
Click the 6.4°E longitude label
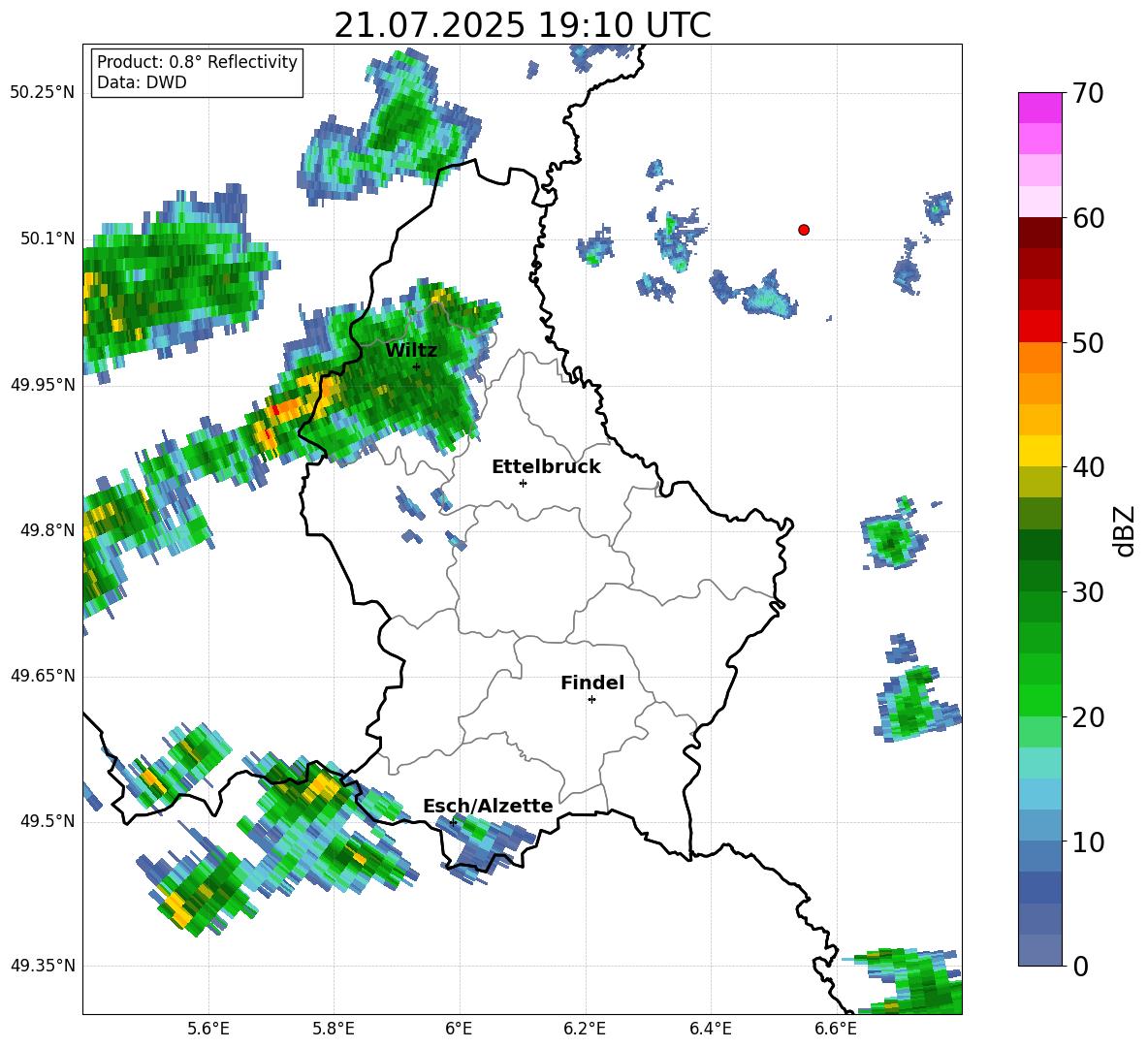710,1029
